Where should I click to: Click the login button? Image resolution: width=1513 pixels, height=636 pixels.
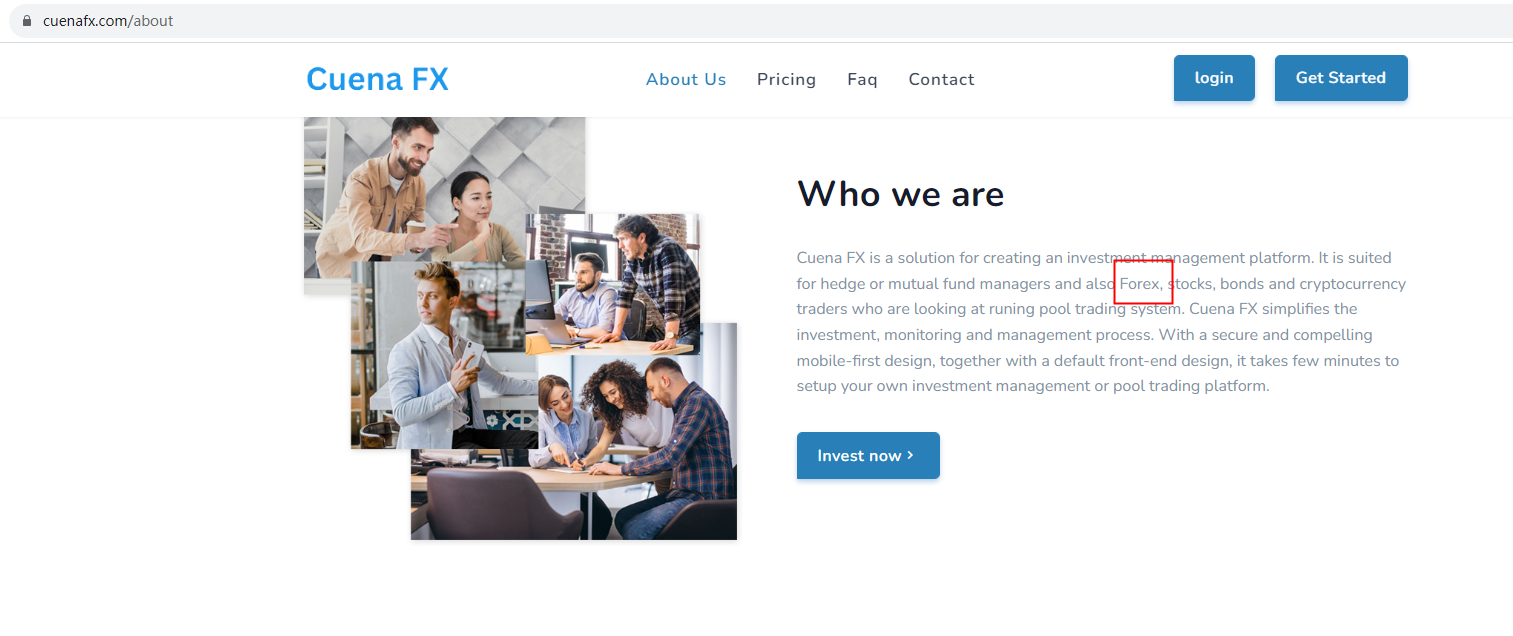pos(1214,78)
